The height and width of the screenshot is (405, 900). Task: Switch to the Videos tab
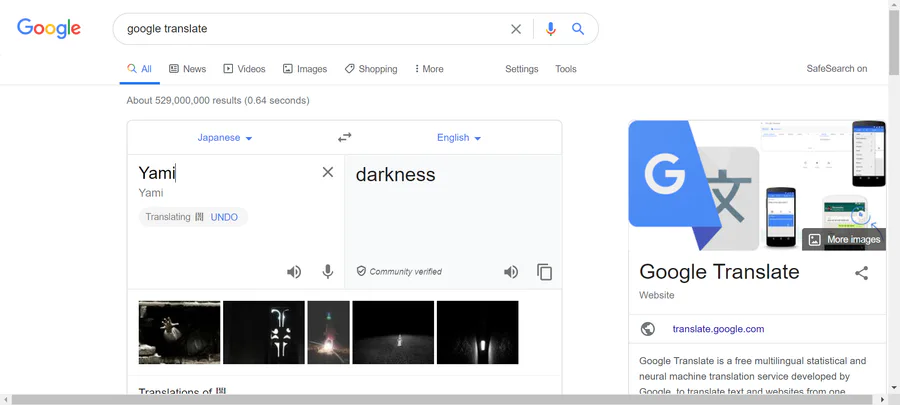[244, 69]
